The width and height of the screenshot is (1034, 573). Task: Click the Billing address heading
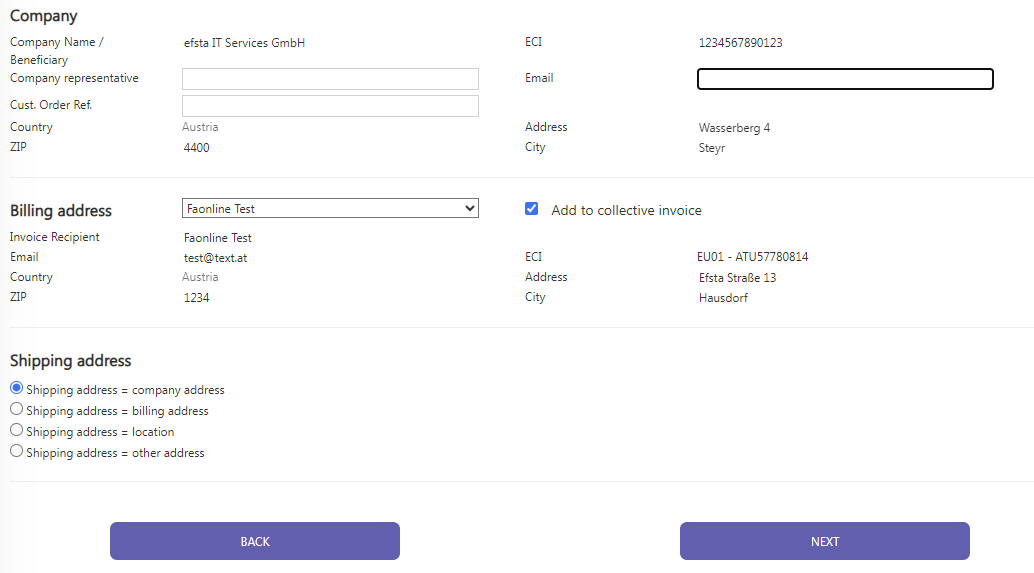point(61,211)
